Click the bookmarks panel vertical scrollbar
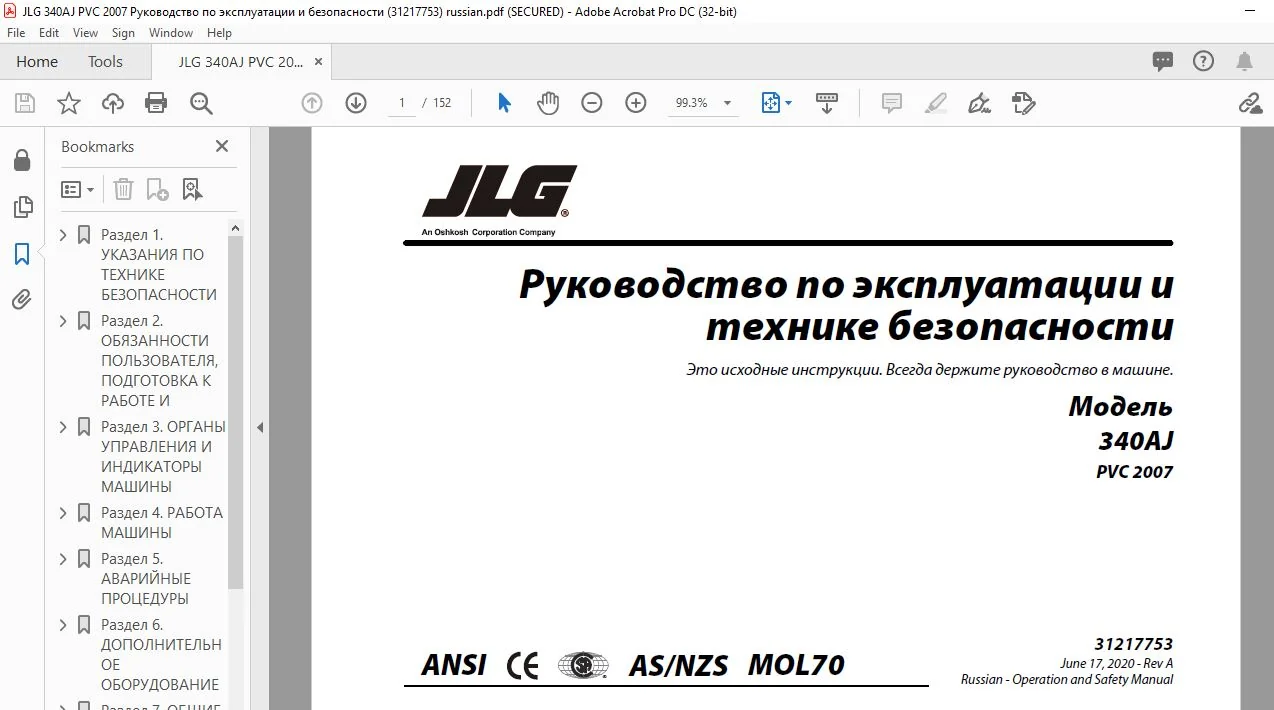 [x=236, y=412]
